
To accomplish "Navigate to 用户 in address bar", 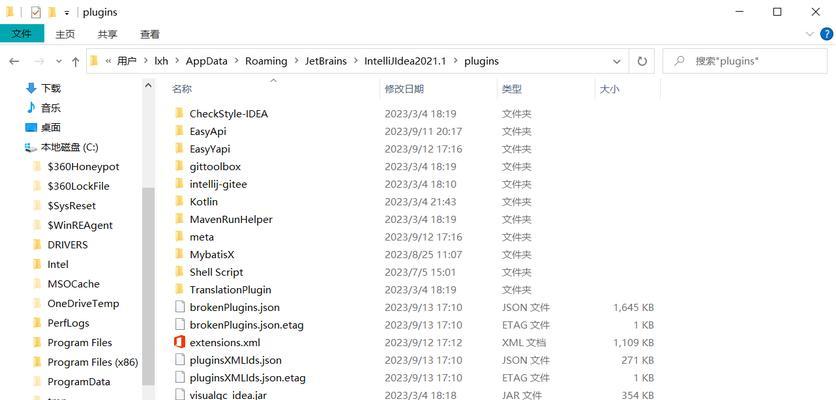I will pyautogui.click(x=127, y=61).
